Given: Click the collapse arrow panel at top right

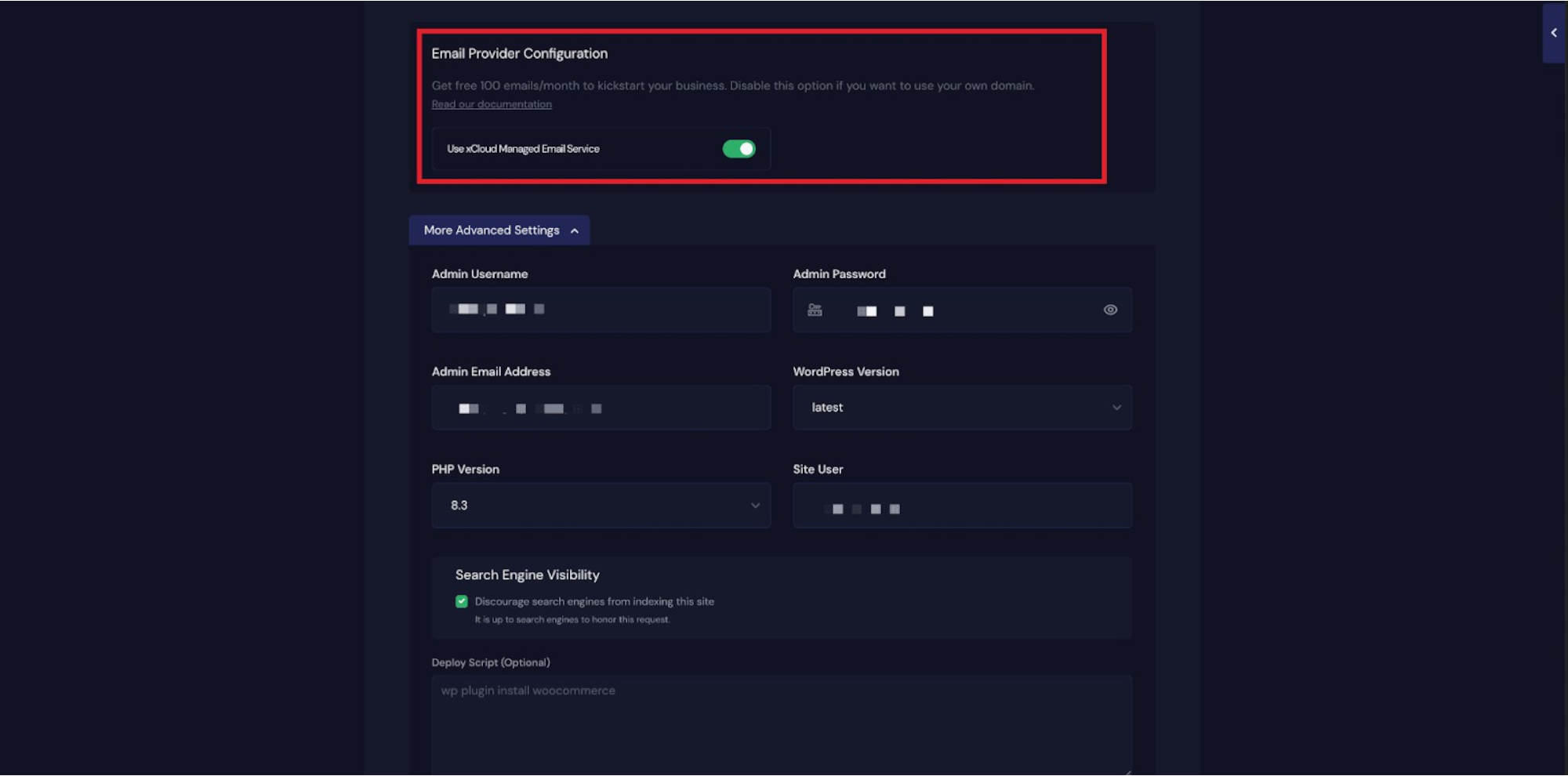Looking at the screenshot, I should (1553, 33).
